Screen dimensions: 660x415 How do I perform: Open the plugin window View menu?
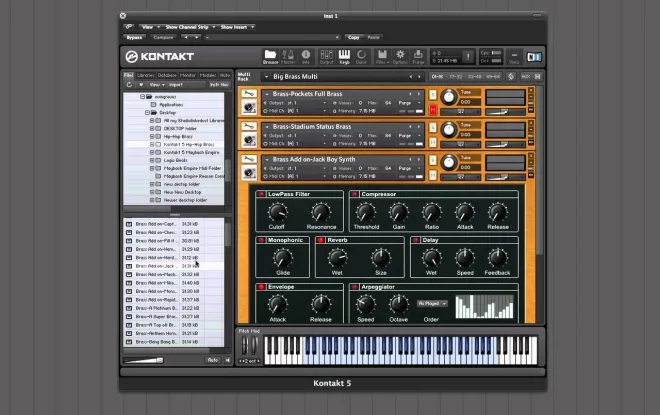tap(150, 27)
